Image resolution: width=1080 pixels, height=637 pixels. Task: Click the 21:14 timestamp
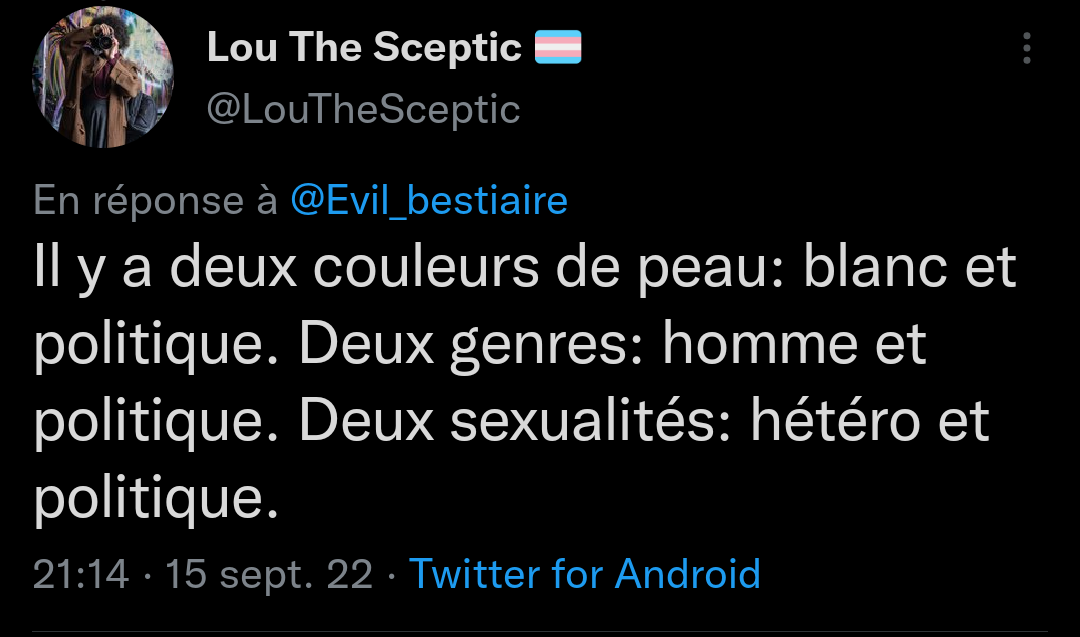point(81,574)
